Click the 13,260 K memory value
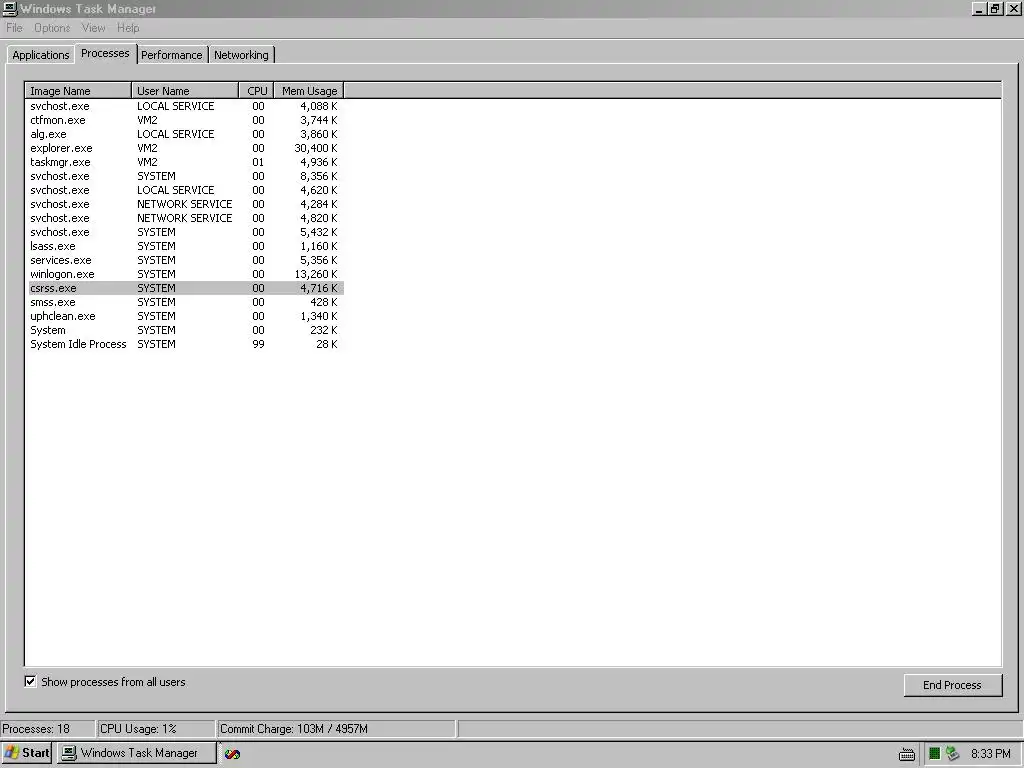Screen dimensions: 1024x768 [315, 274]
